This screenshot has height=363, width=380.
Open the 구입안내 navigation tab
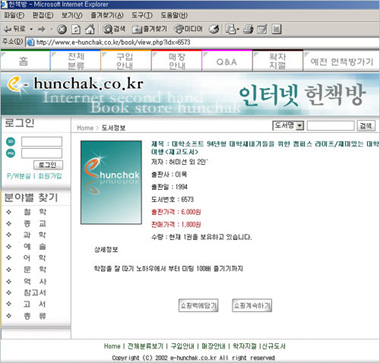(126, 61)
